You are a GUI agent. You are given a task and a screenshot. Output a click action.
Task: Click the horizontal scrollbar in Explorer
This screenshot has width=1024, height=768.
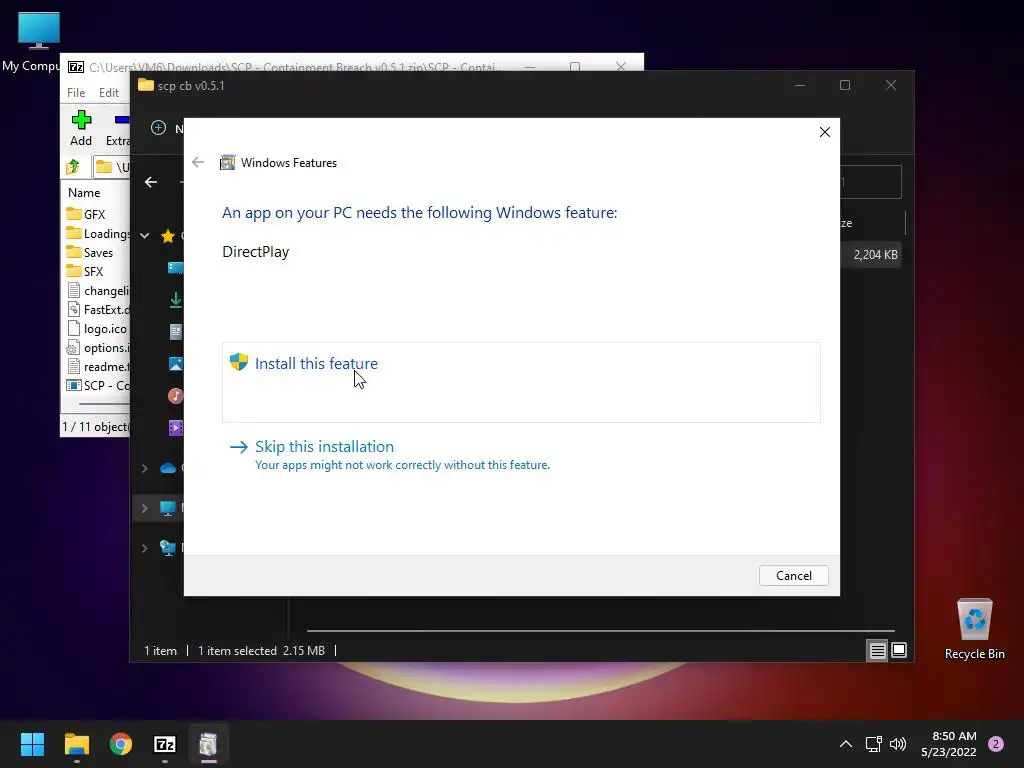coord(600,631)
